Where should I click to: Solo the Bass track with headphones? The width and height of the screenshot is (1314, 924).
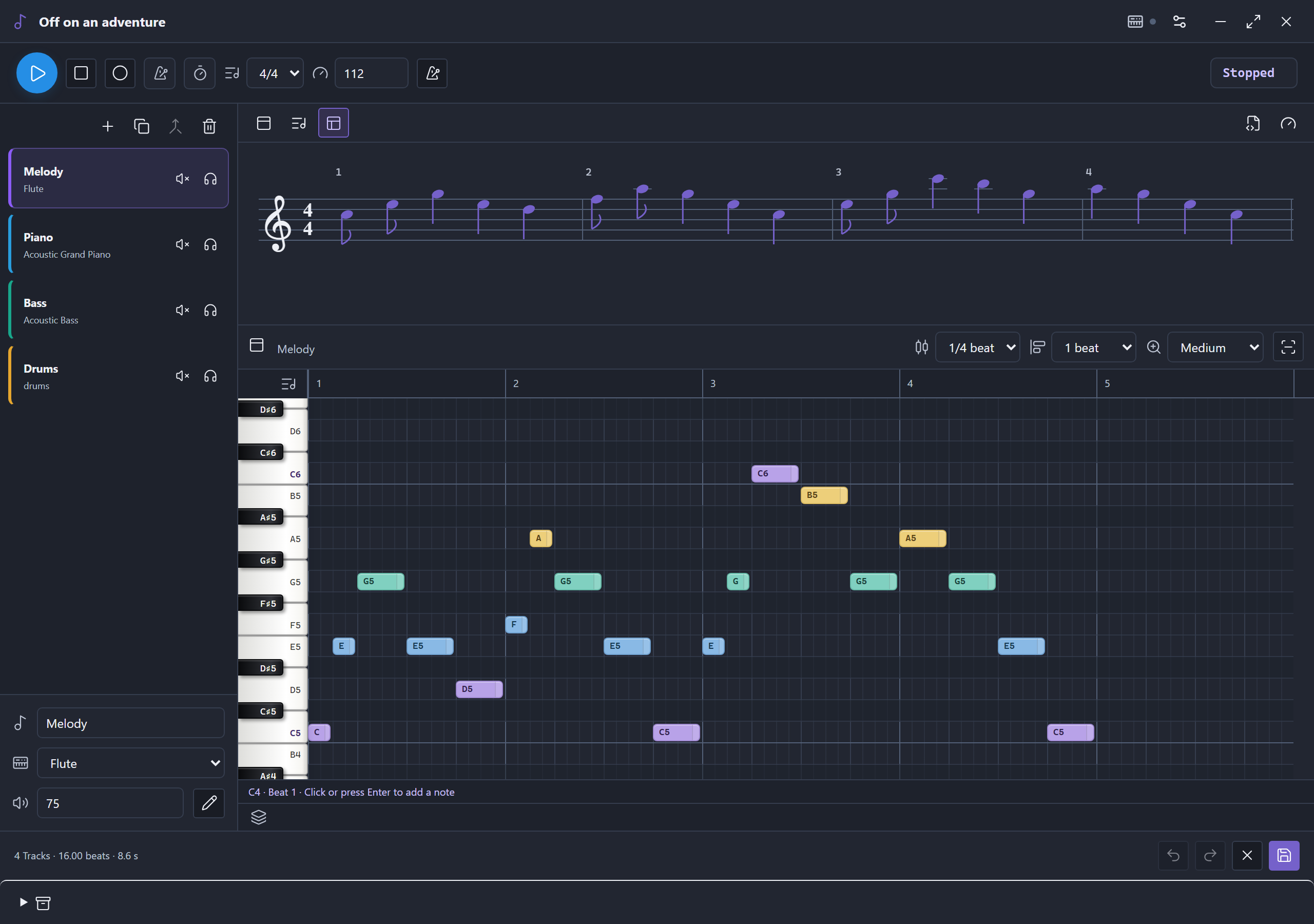(210, 310)
